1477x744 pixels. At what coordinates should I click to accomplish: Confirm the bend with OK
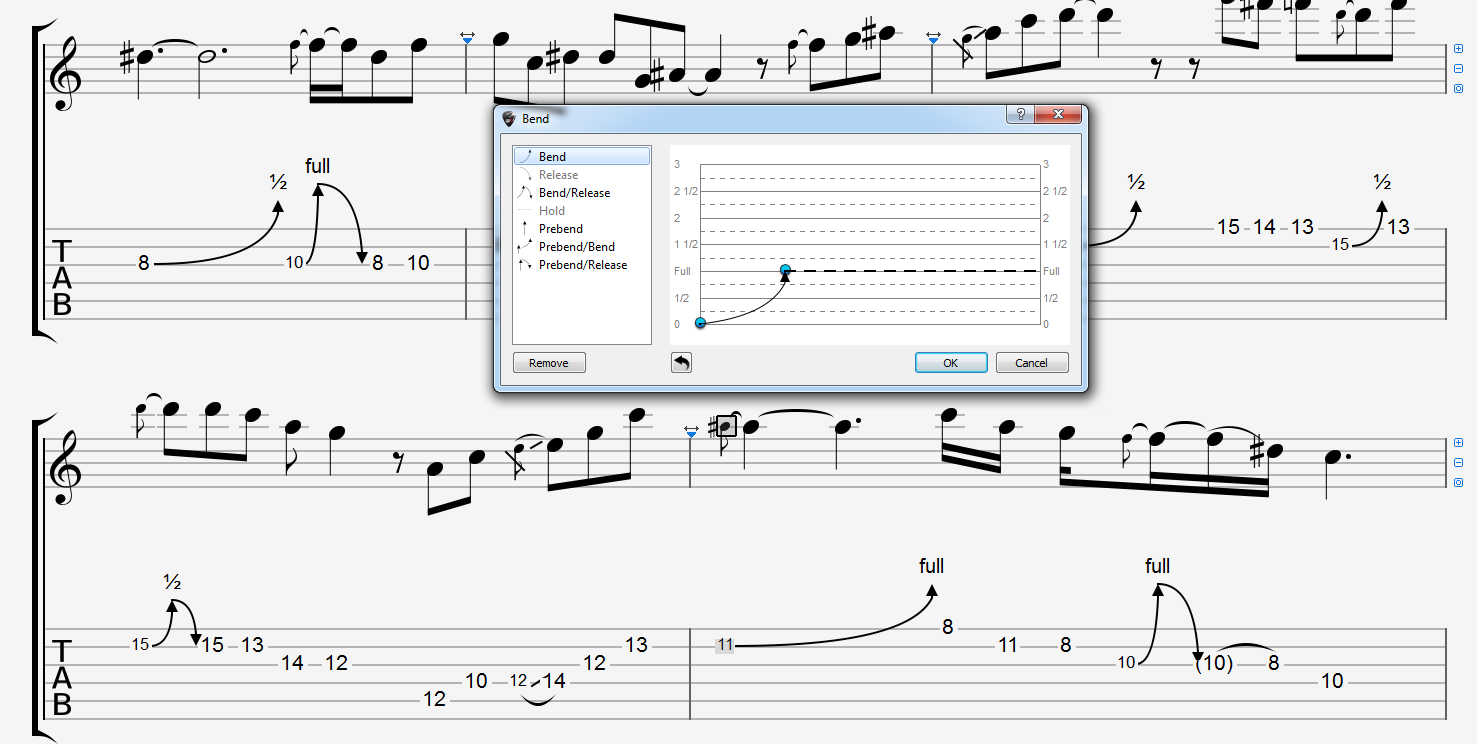click(951, 362)
